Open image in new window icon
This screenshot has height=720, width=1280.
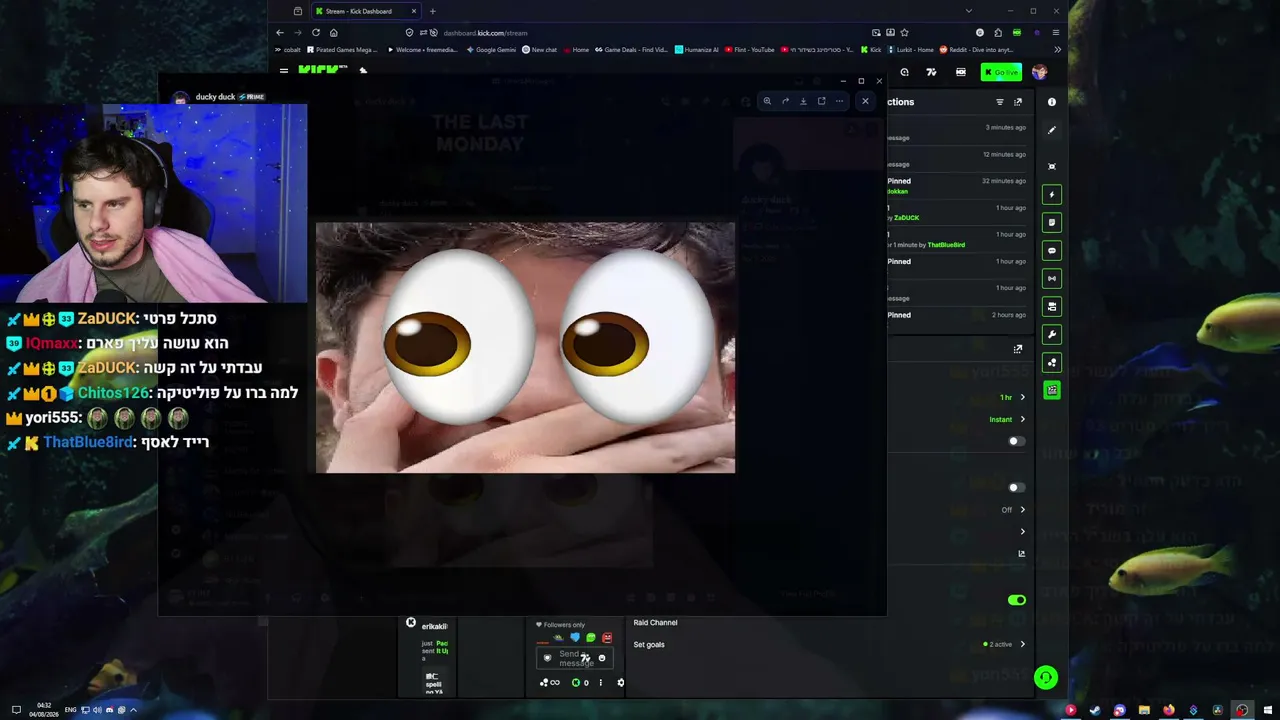821,101
